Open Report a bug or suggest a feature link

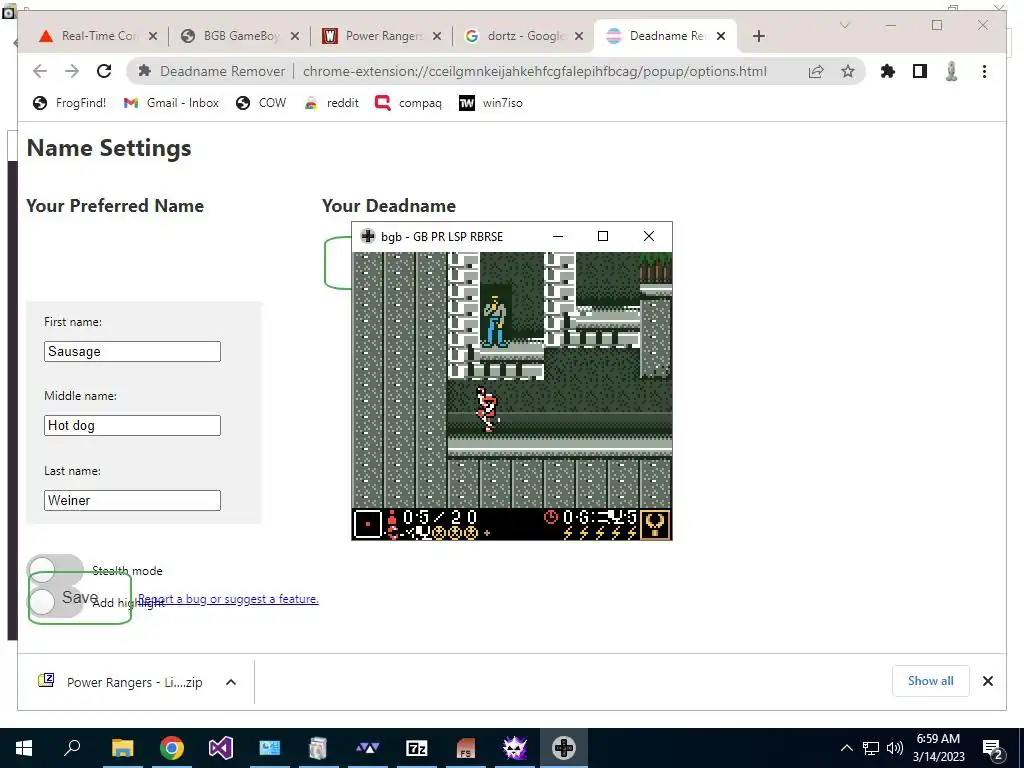(x=228, y=599)
